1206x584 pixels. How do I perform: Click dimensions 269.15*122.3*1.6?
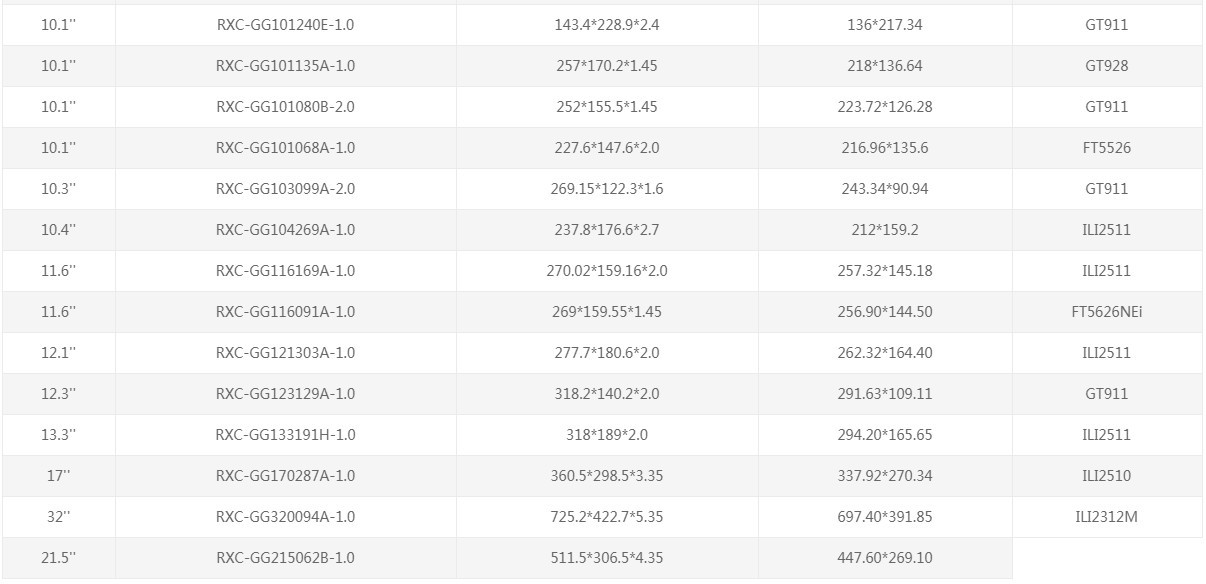coord(607,189)
